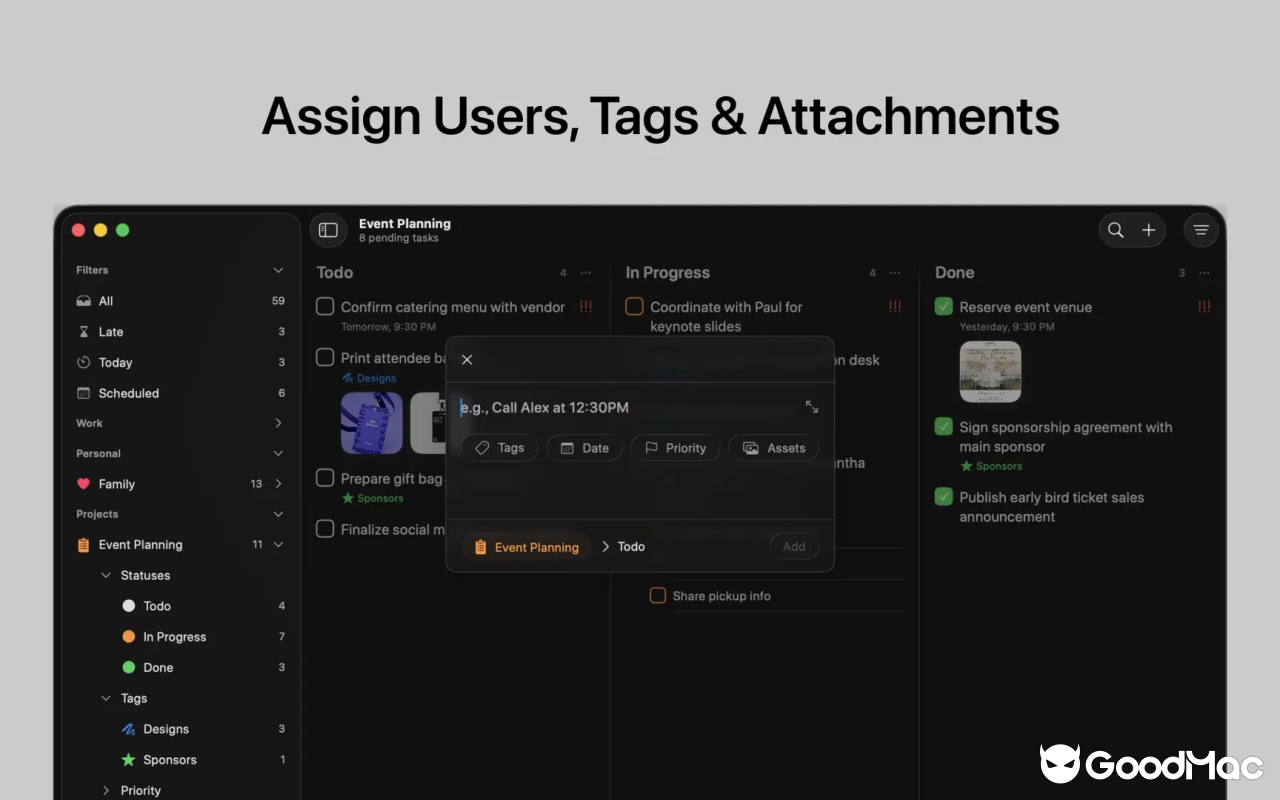Check off Confirm catering menu task
1280x800 pixels.
click(x=325, y=306)
